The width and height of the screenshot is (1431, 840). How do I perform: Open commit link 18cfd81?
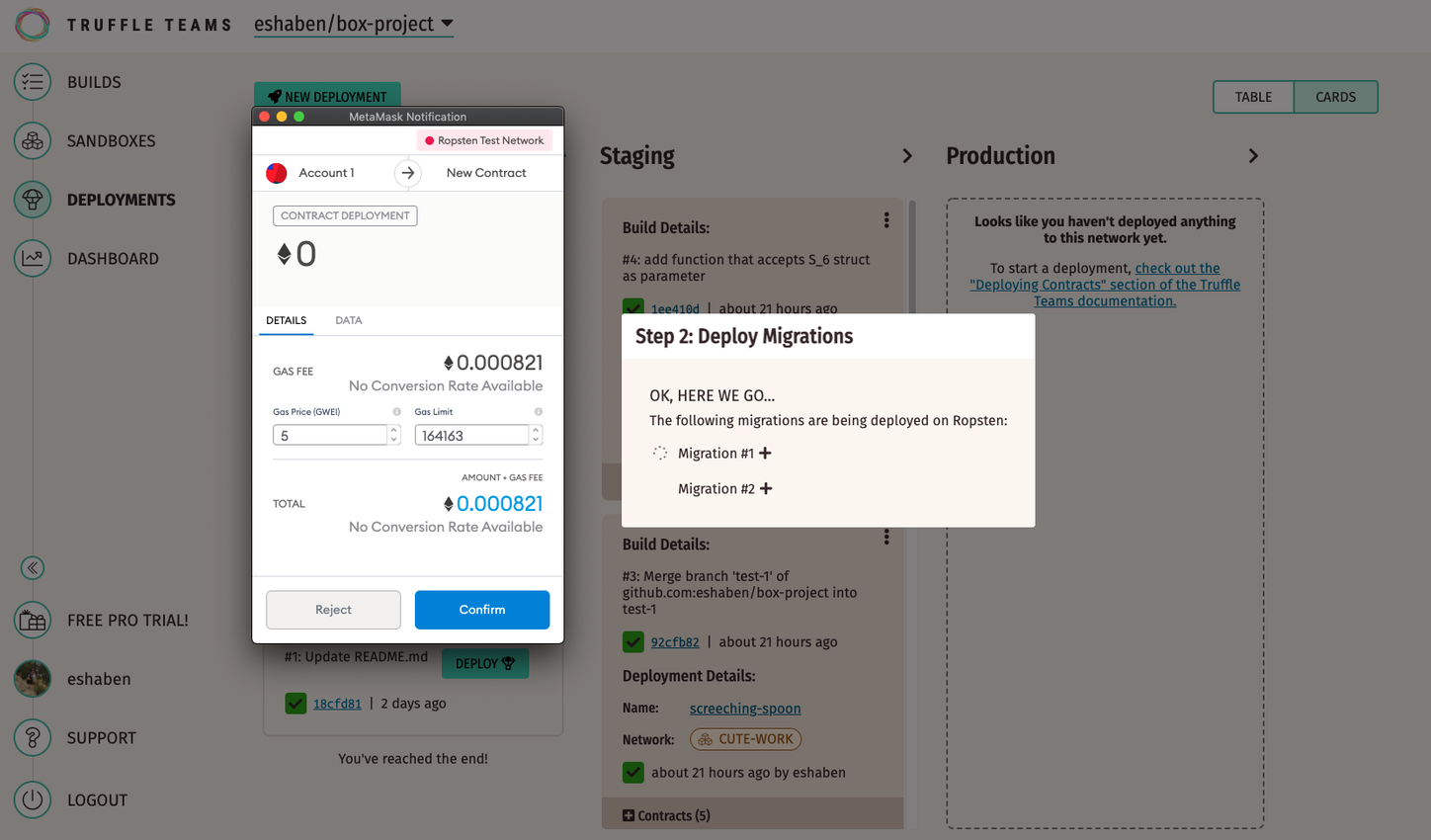coord(337,704)
